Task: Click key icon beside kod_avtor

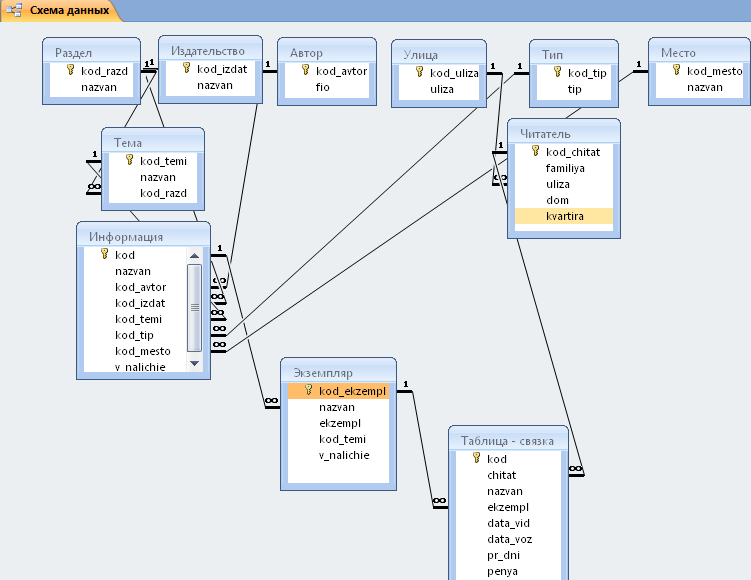Action: [x=305, y=70]
